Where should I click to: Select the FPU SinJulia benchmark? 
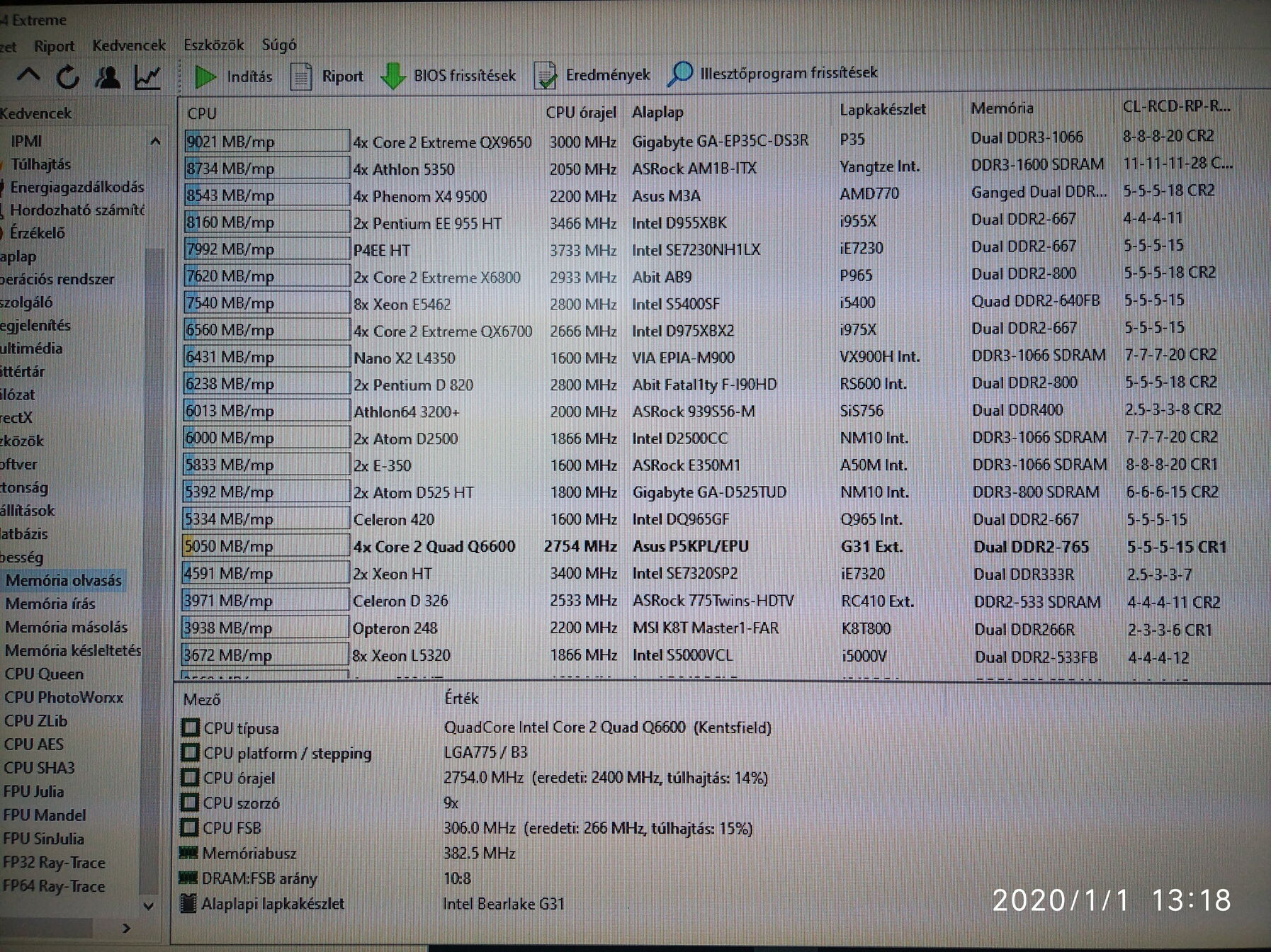click(x=43, y=838)
